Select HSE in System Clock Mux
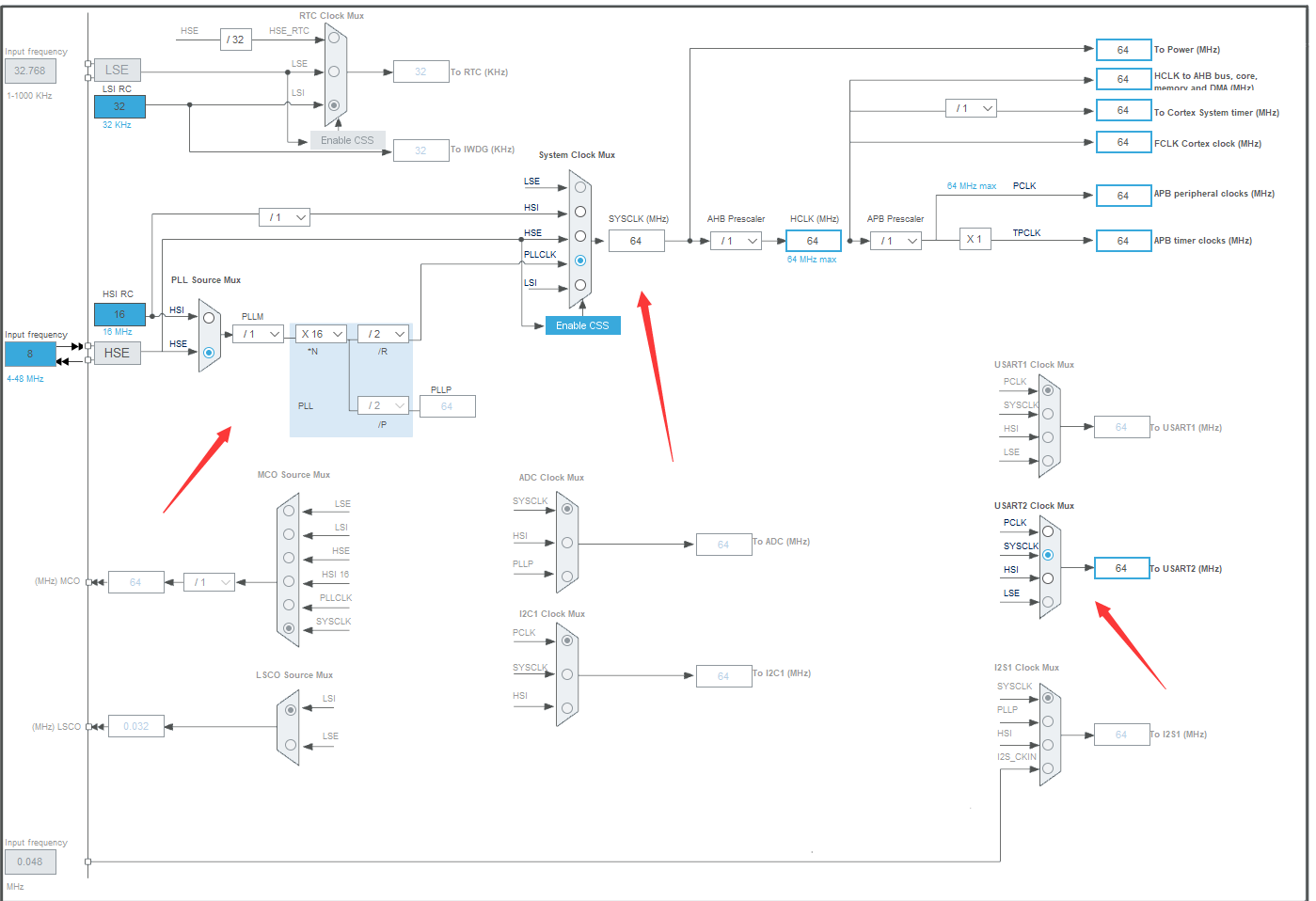This screenshot has width=1316, height=901. tap(580, 236)
